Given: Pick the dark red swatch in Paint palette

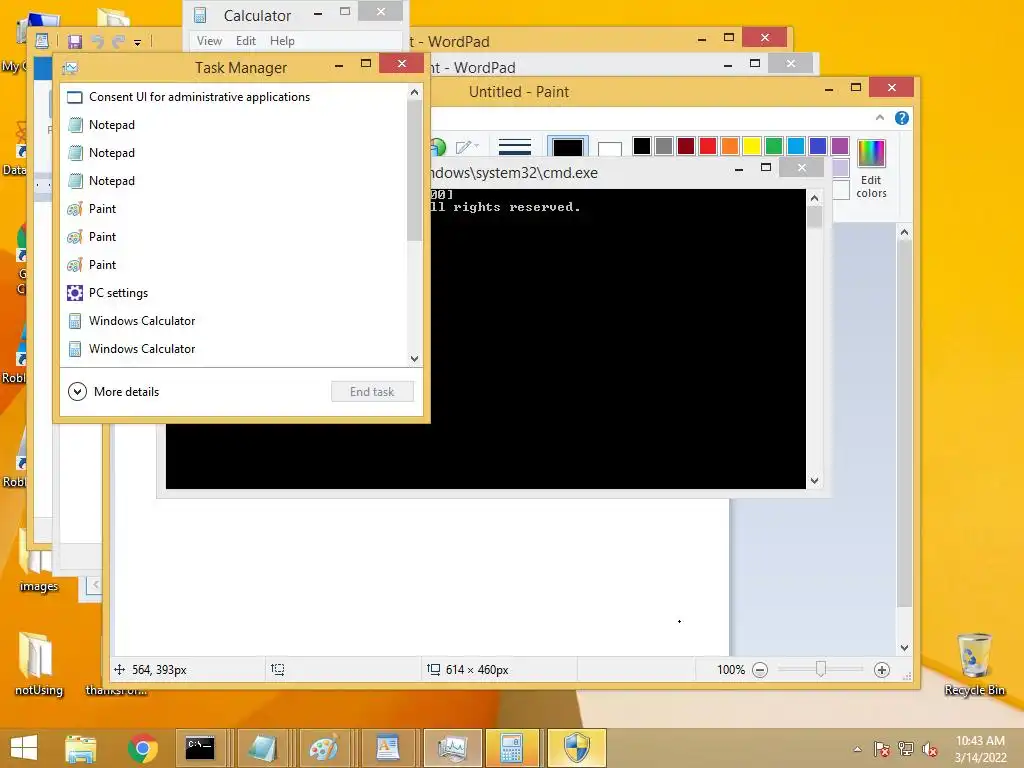Looking at the screenshot, I should click(x=686, y=146).
